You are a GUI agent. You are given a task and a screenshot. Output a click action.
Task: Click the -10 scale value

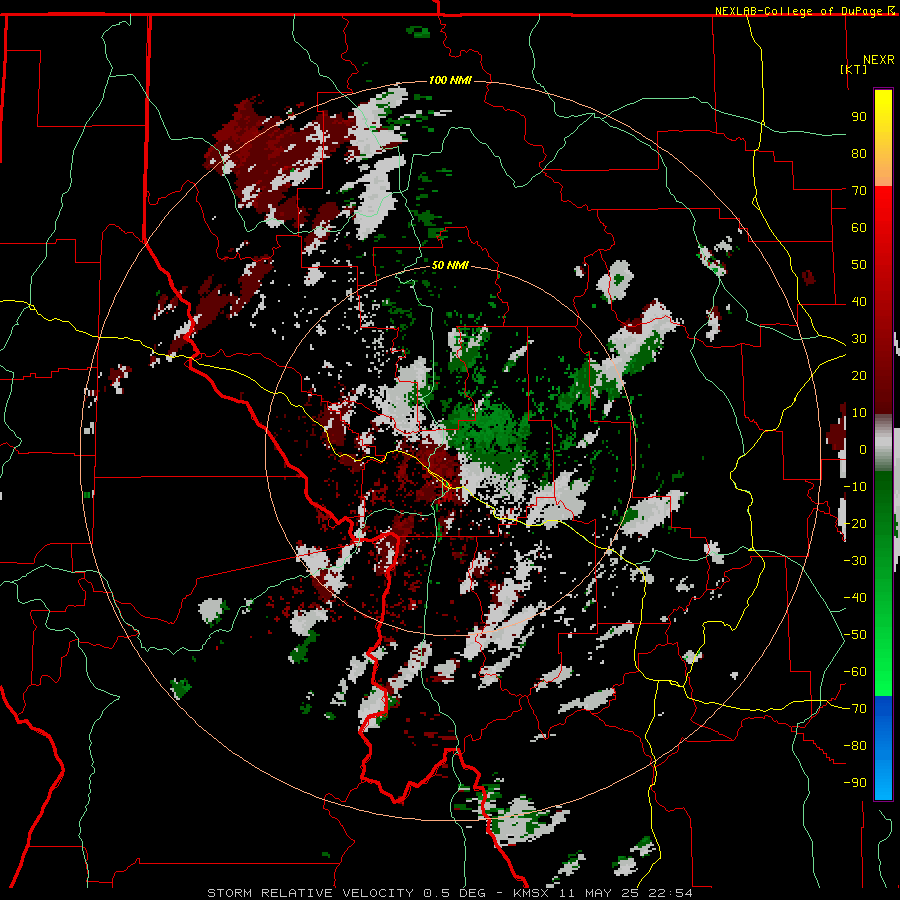pyautogui.click(x=855, y=487)
